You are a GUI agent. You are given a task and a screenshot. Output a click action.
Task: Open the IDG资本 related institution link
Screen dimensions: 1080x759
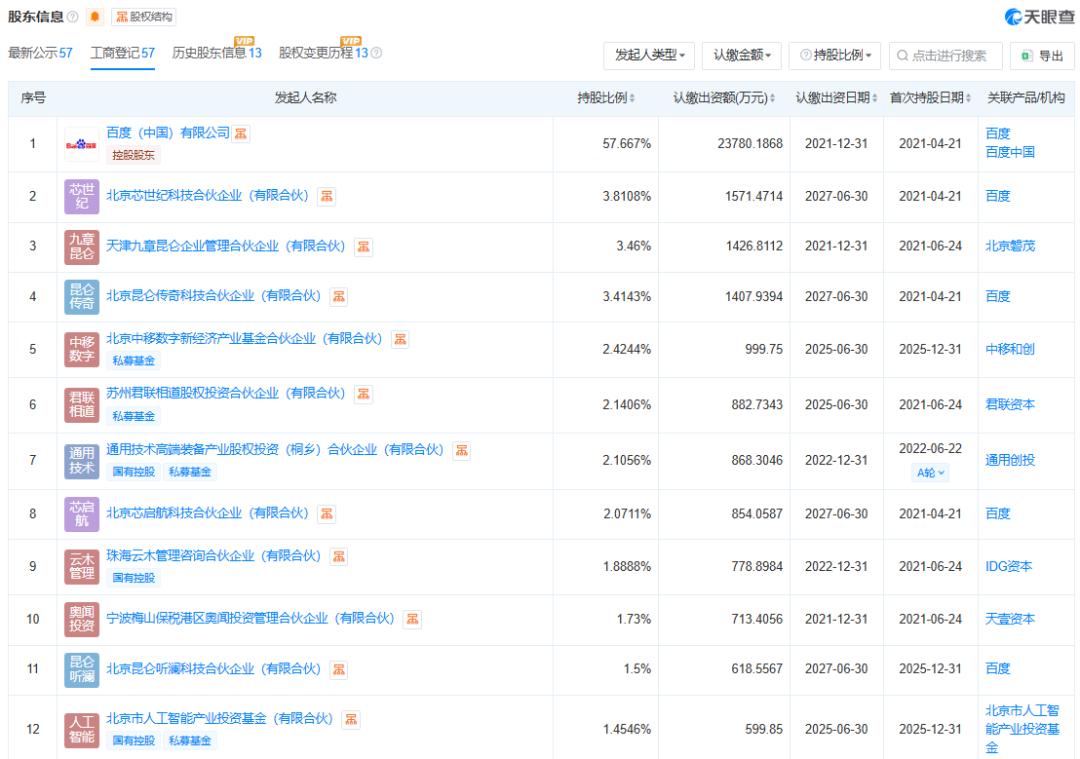1008,566
